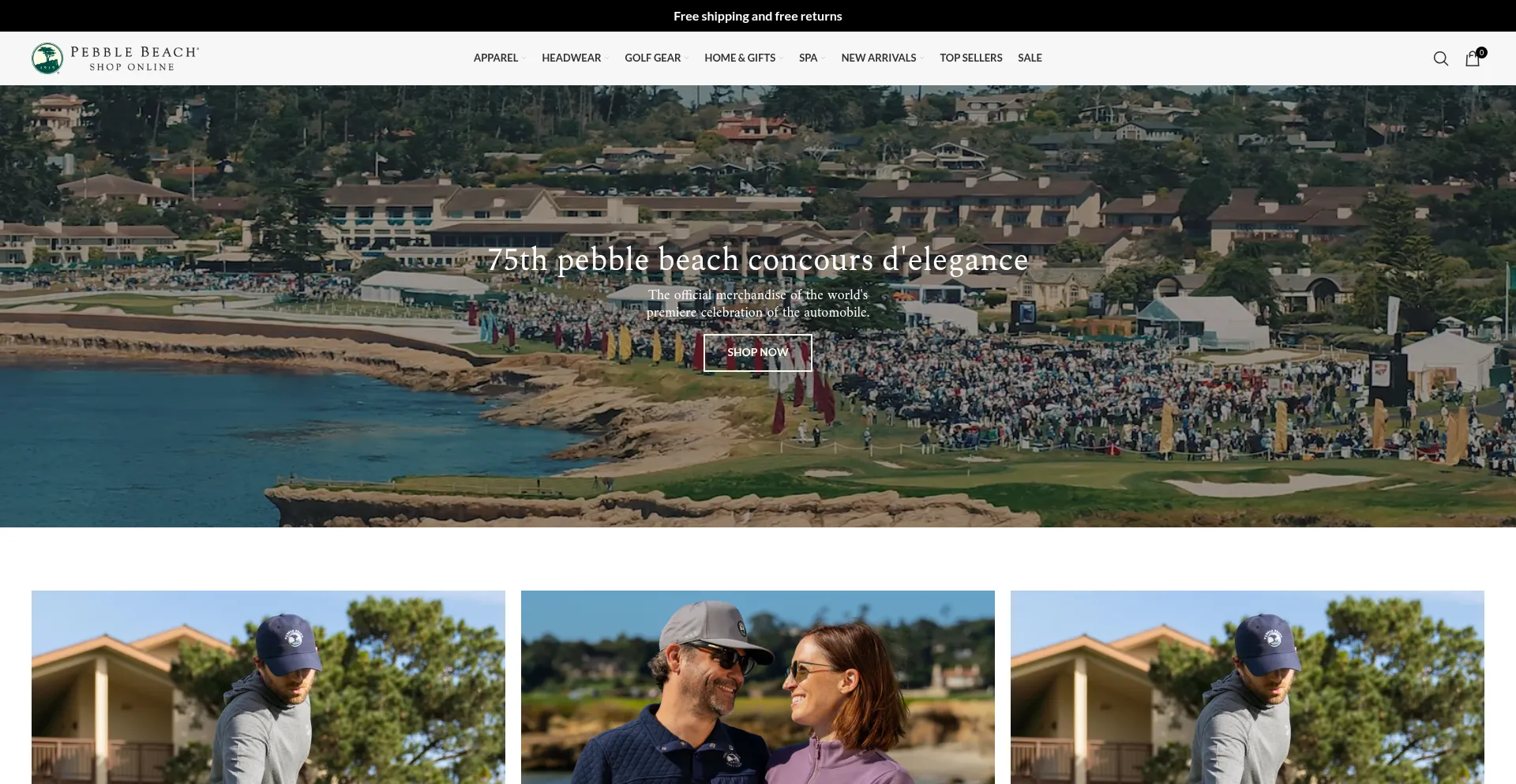Open the shopping bag cart icon
1516x784 pixels.
[x=1473, y=59]
